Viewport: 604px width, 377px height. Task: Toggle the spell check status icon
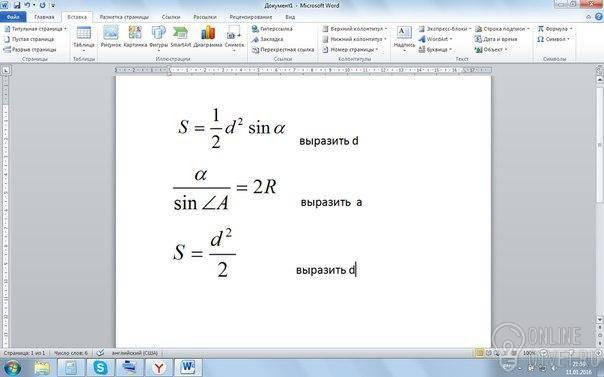click(x=100, y=353)
